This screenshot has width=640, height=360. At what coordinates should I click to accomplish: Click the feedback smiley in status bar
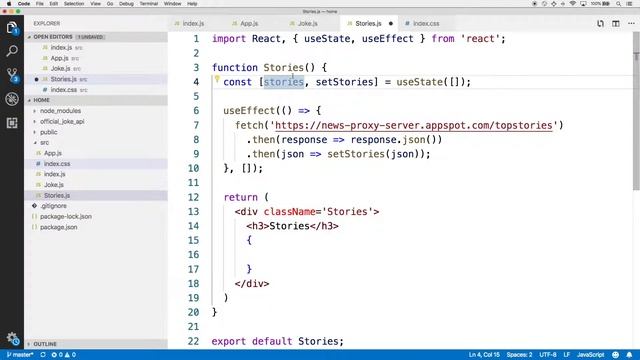coord(616,355)
